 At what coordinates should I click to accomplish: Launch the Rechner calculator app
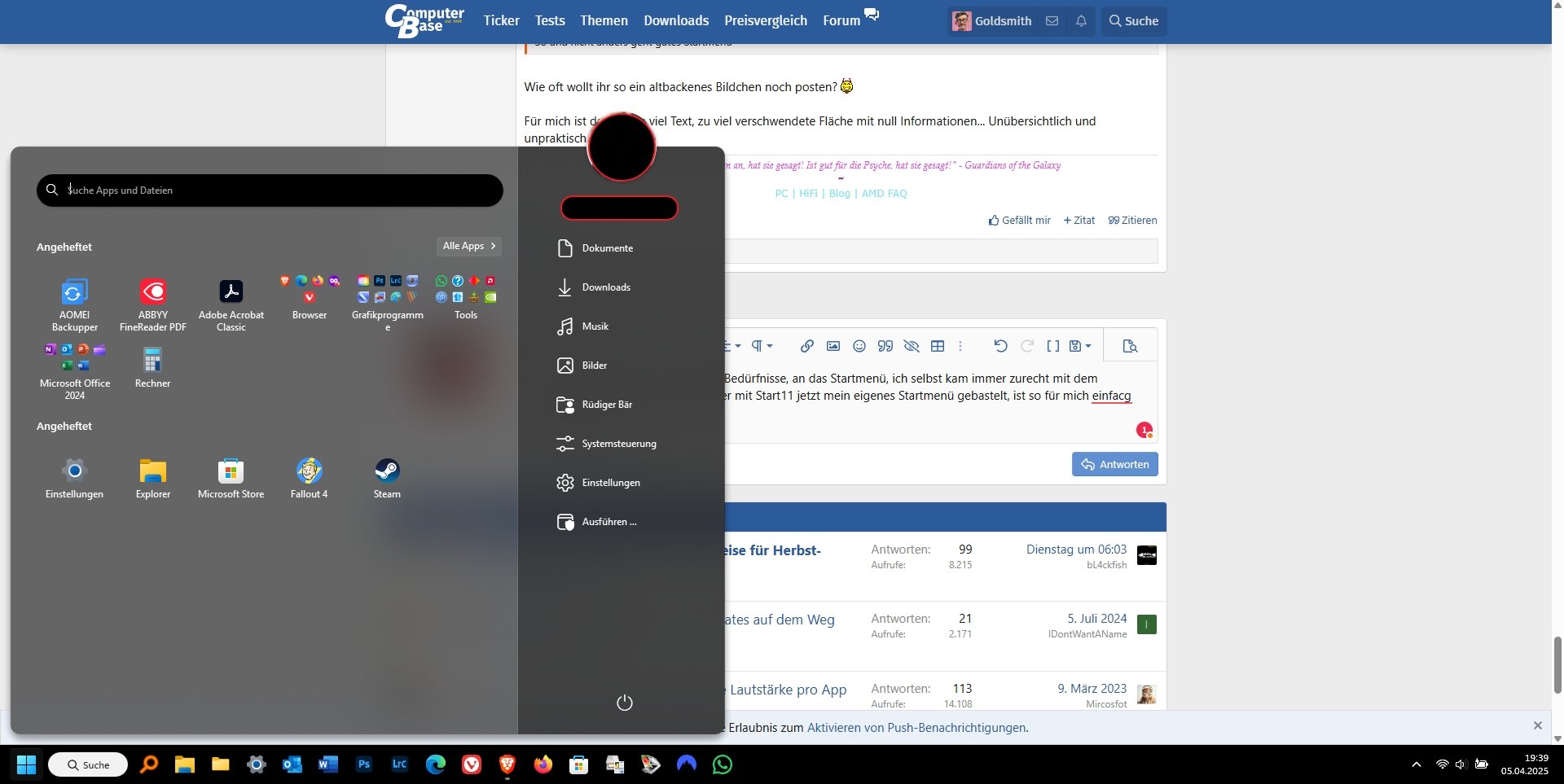tap(152, 367)
